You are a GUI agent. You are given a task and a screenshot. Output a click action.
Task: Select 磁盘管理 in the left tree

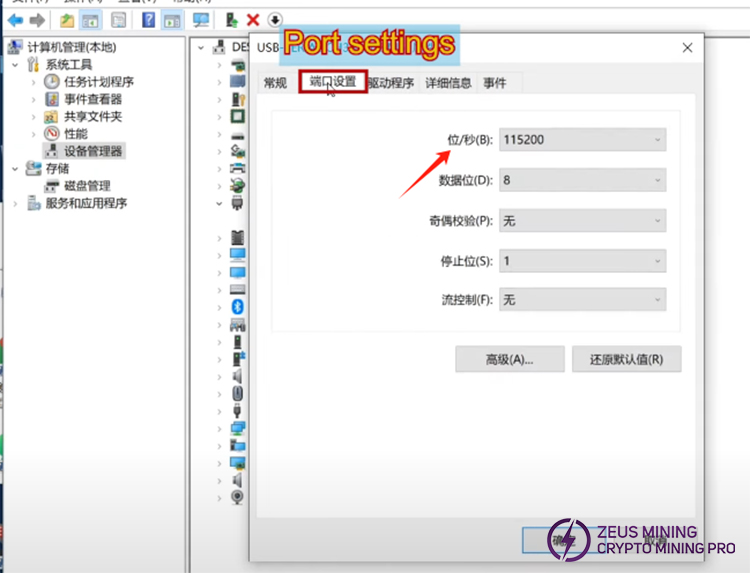(87, 186)
